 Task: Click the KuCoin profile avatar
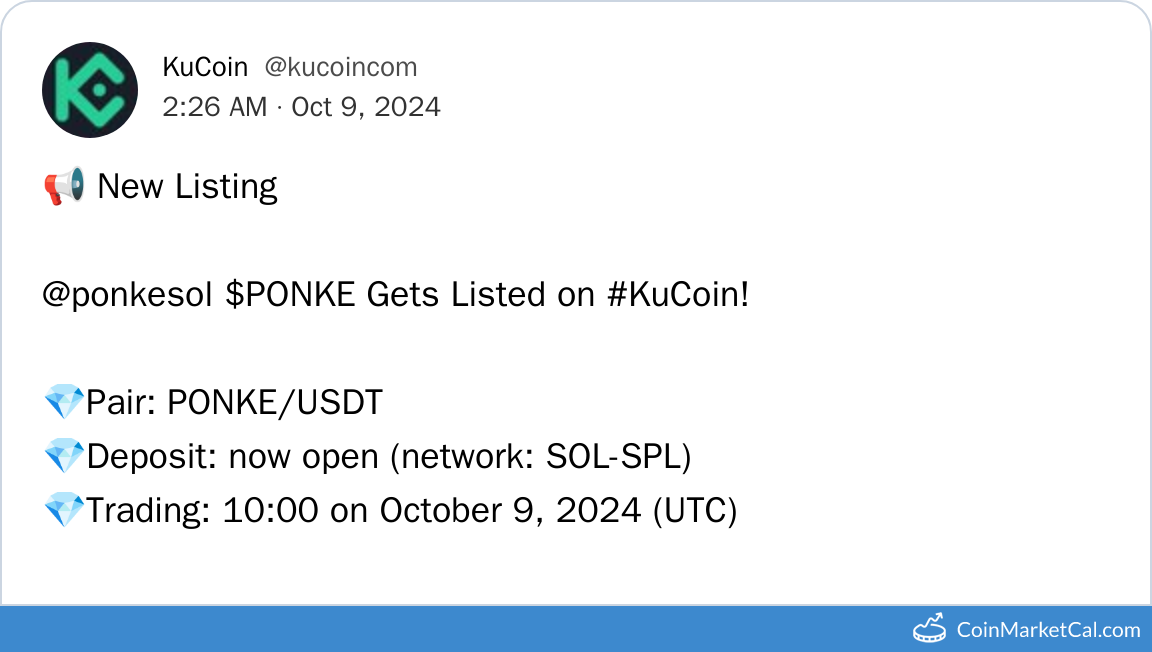90,90
